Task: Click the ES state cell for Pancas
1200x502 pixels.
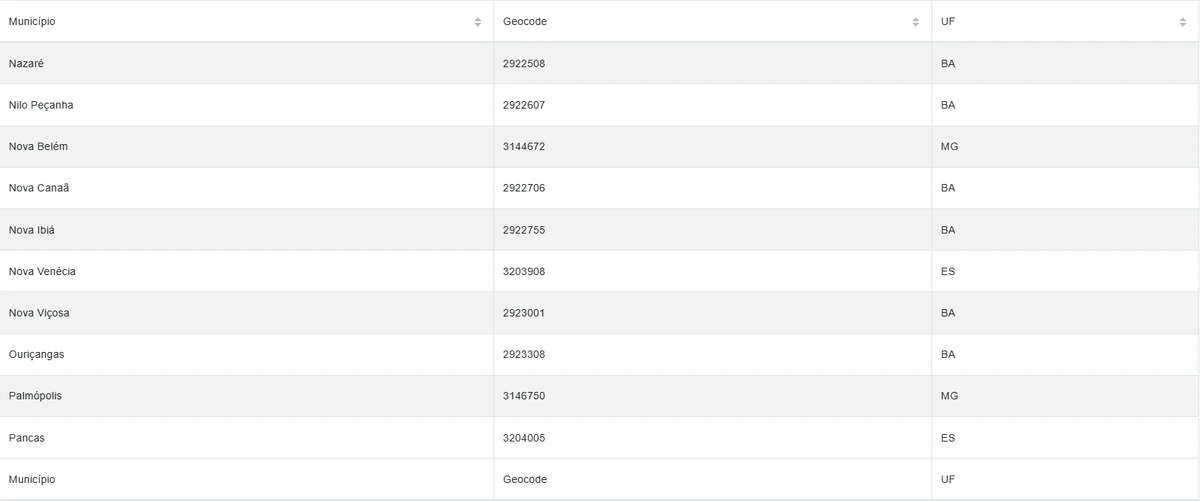Action: click(x=948, y=438)
